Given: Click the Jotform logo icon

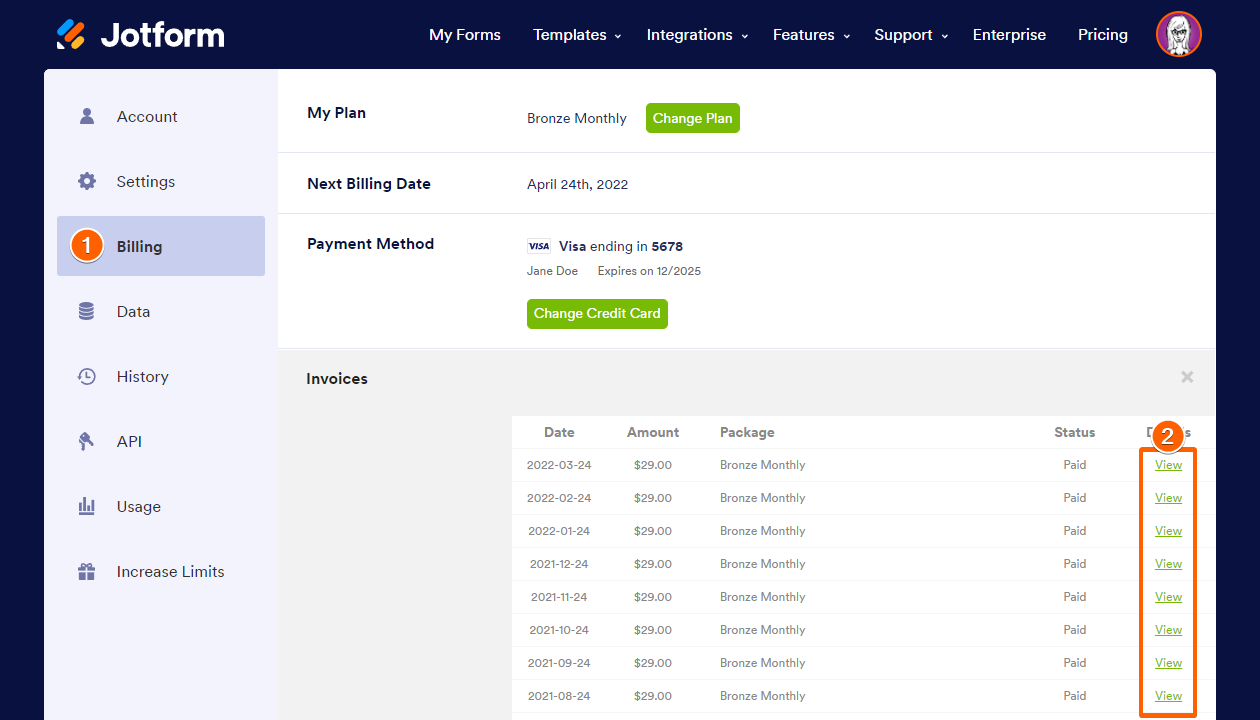Looking at the screenshot, I should tap(71, 34).
